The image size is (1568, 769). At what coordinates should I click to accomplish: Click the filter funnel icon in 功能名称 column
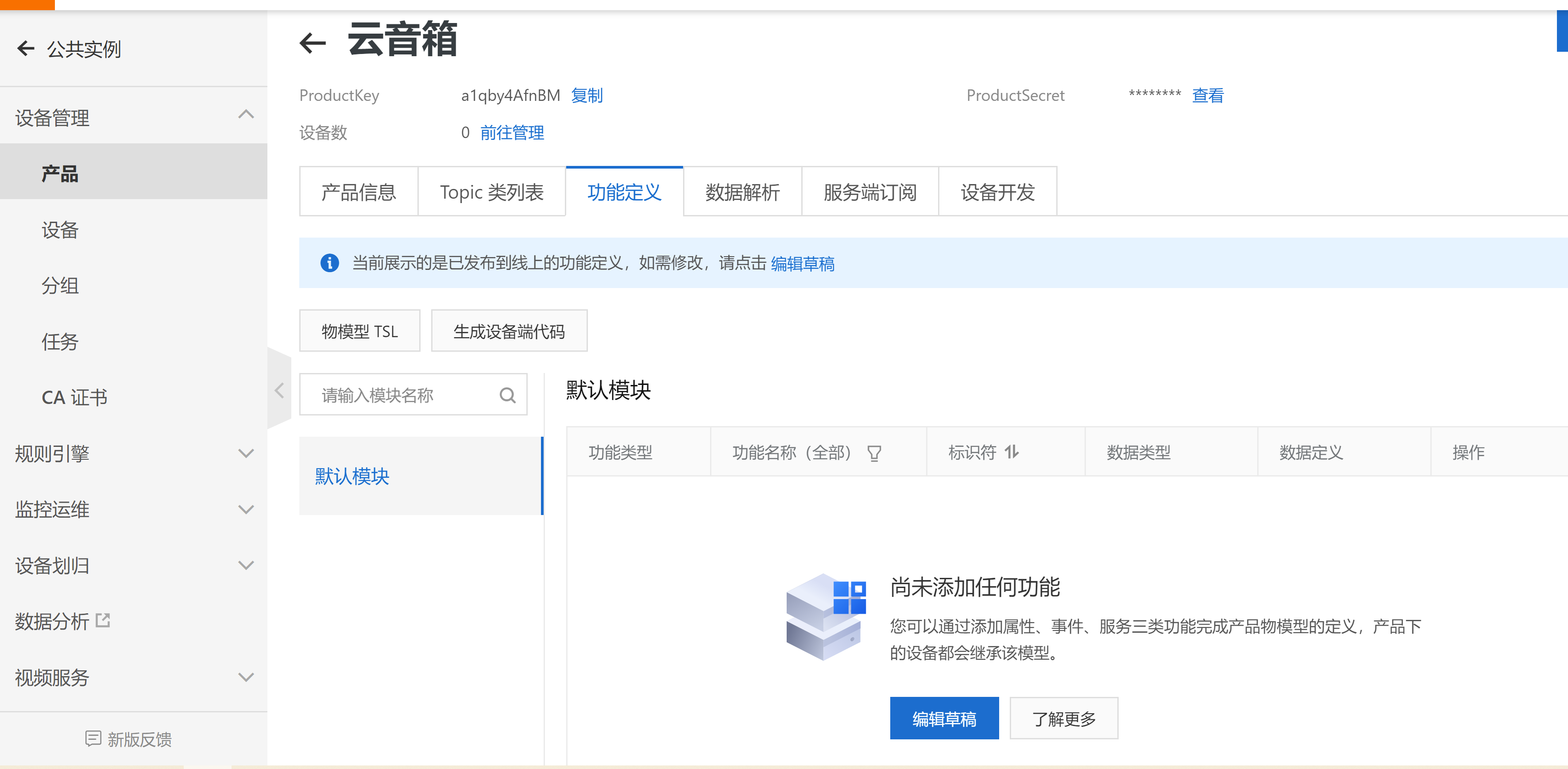tap(873, 453)
